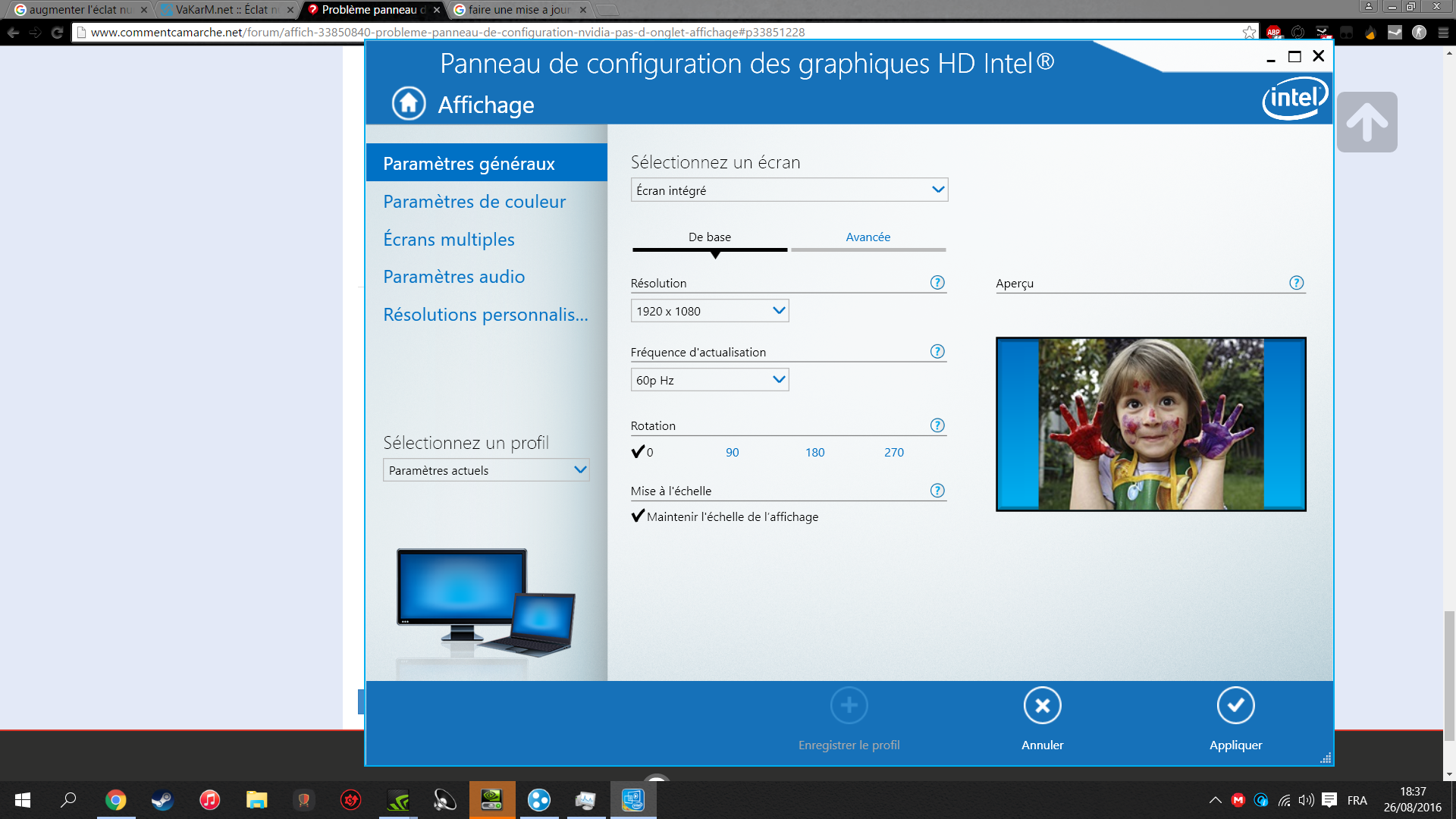Open the 60p Hz refresh rate dropdown
The width and height of the screenshot is (1456, 819).
[709, 379]
